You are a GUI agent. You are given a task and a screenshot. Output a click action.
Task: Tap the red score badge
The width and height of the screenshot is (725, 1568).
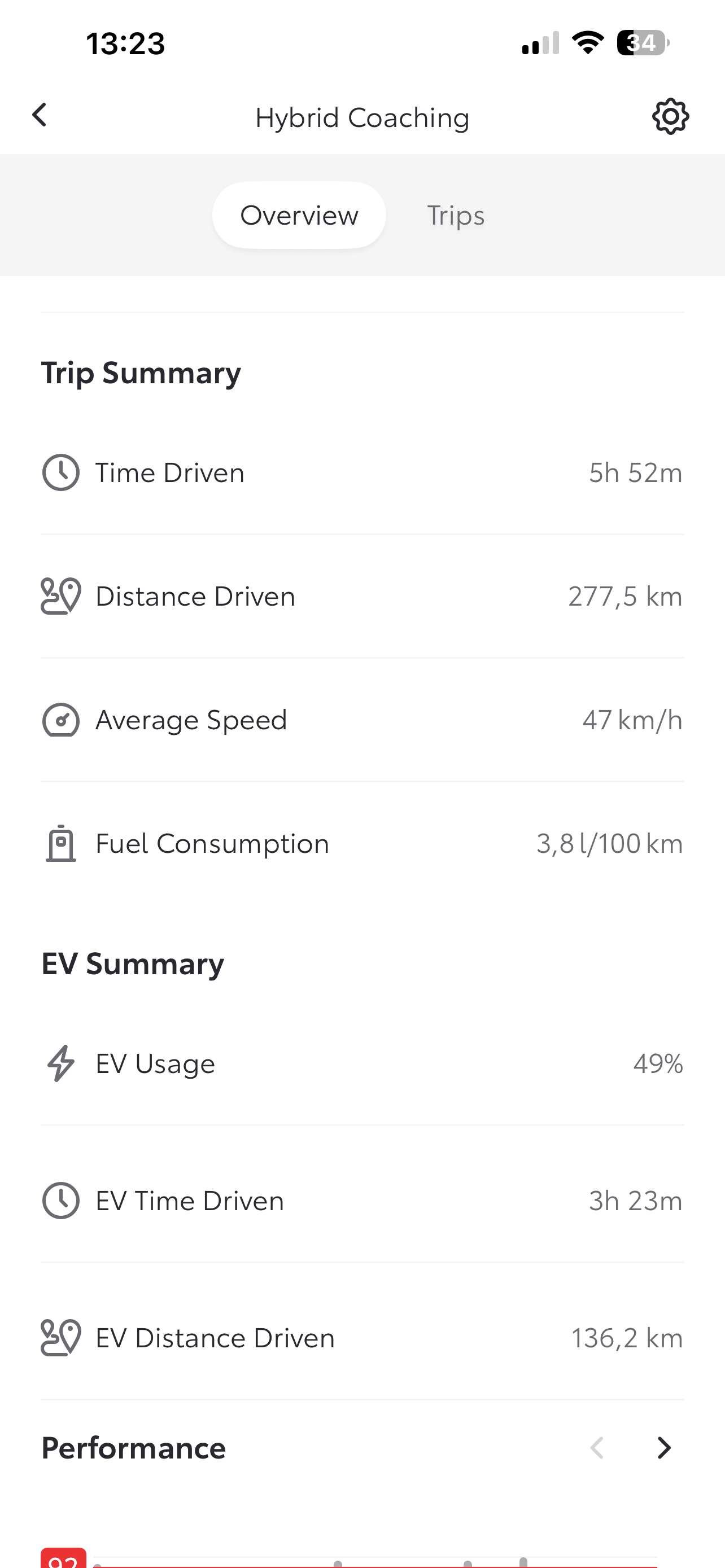[63, 1560]
